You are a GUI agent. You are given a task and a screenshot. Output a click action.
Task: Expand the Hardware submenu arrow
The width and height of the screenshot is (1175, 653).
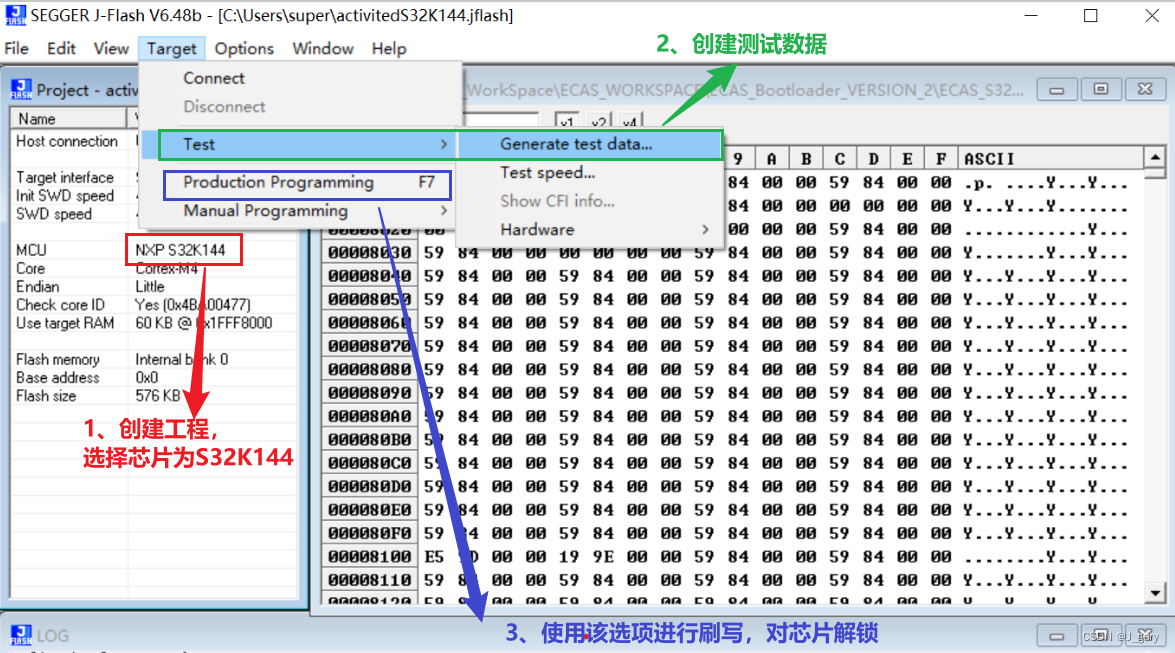click(x=705, y=229)
